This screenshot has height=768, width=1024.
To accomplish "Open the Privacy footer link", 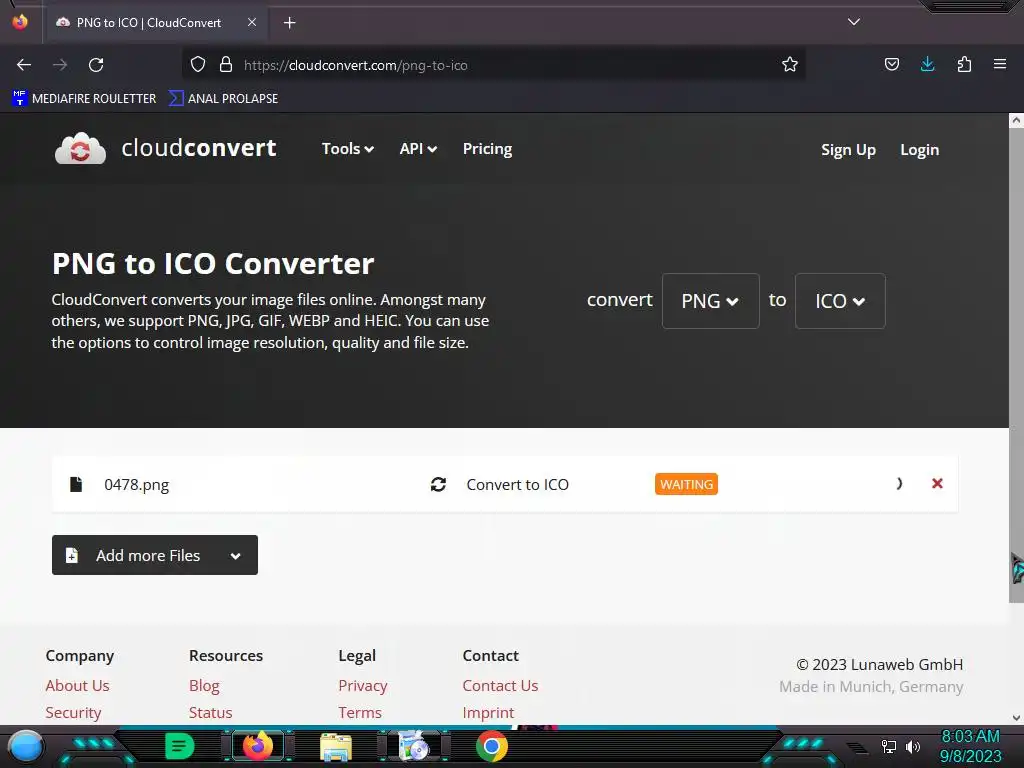I will pyautogui.click(x=362, y=686).
